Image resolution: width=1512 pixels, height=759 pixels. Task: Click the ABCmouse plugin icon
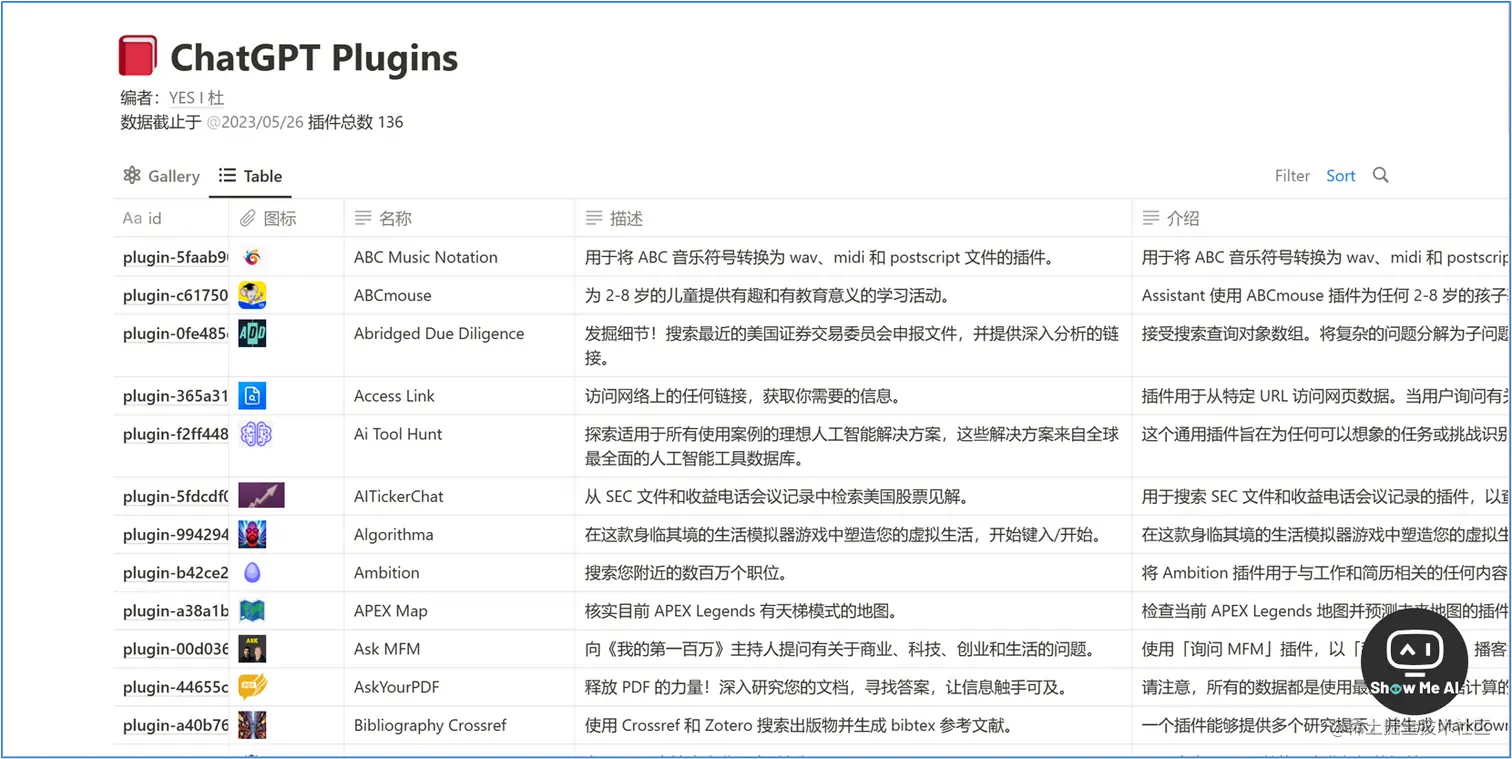pos(252,295)
